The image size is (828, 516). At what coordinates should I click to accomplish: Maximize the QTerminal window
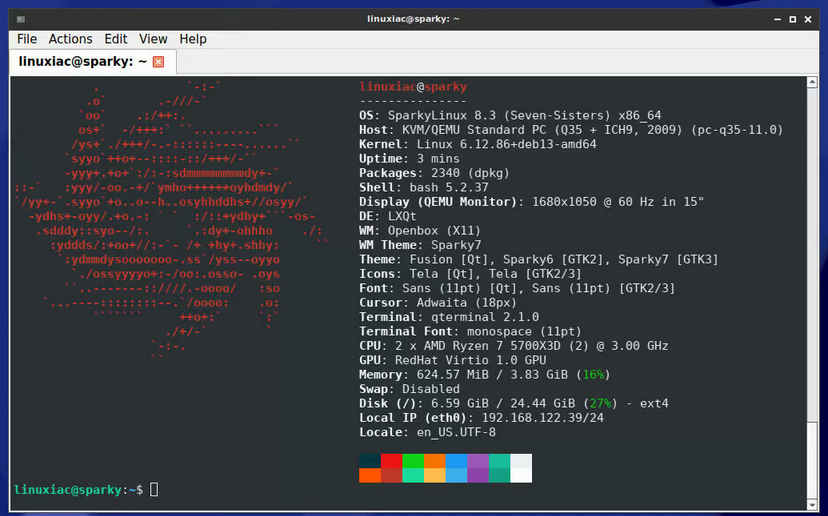(793, 20)
